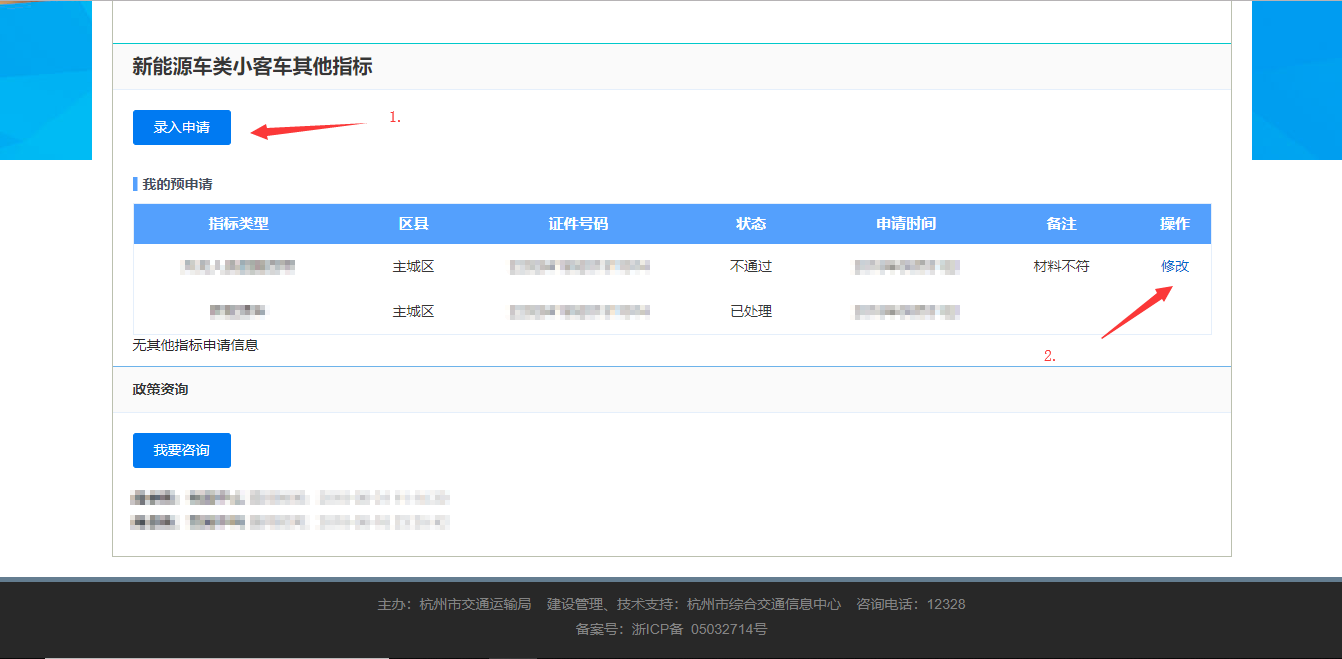Click the 区县 table column header
The width and height of the screenshot is (1342, 659).
pyautogui.click(x=414, y=223)
